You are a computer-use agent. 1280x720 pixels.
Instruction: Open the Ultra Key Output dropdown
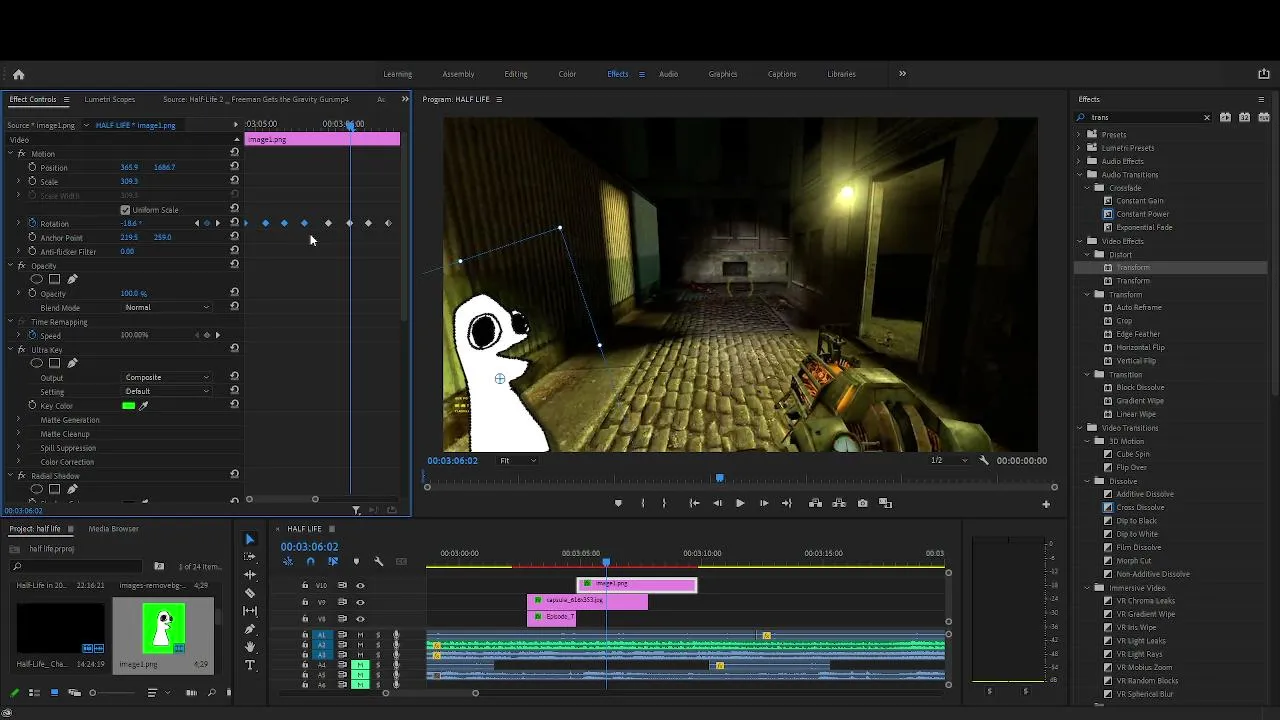167,378
